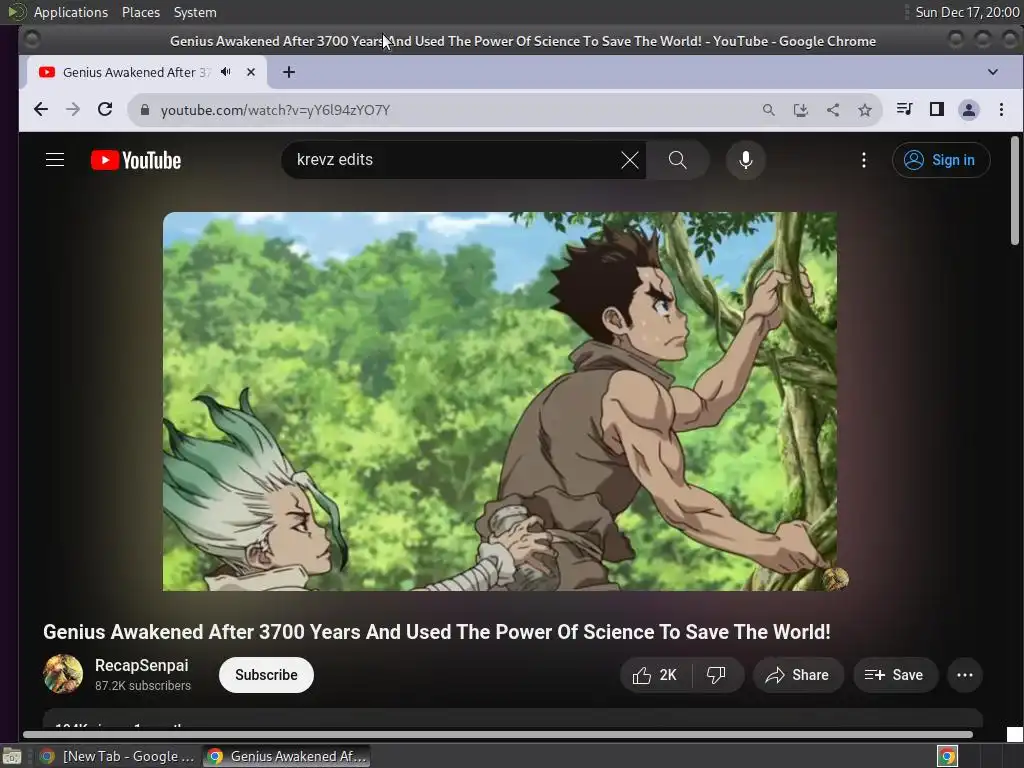The image size is (1024, 768).
Task: Go forward with the browser forward arrow
Action: tap(73, 110)
